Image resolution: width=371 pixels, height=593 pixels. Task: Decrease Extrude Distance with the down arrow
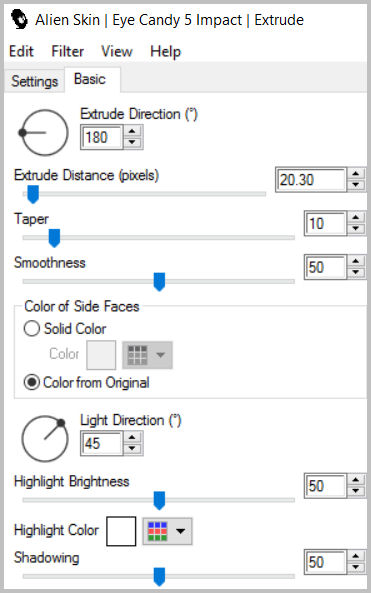pos(355,185)
